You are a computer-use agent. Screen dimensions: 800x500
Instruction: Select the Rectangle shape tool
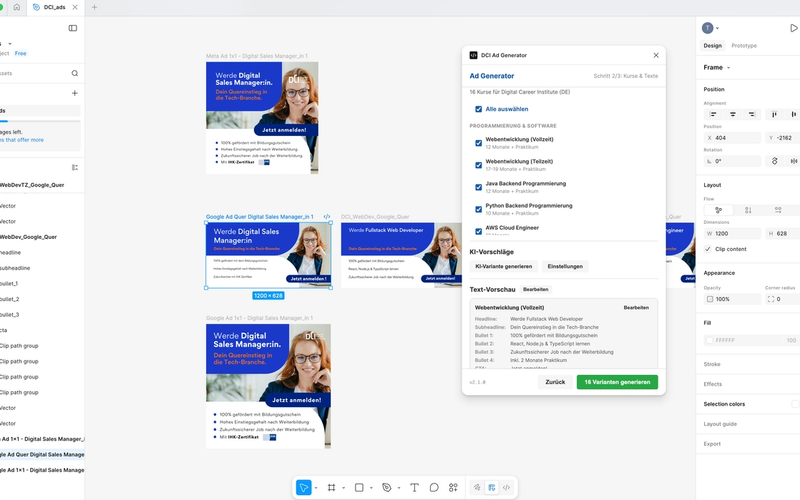click(x=359, y=487)
